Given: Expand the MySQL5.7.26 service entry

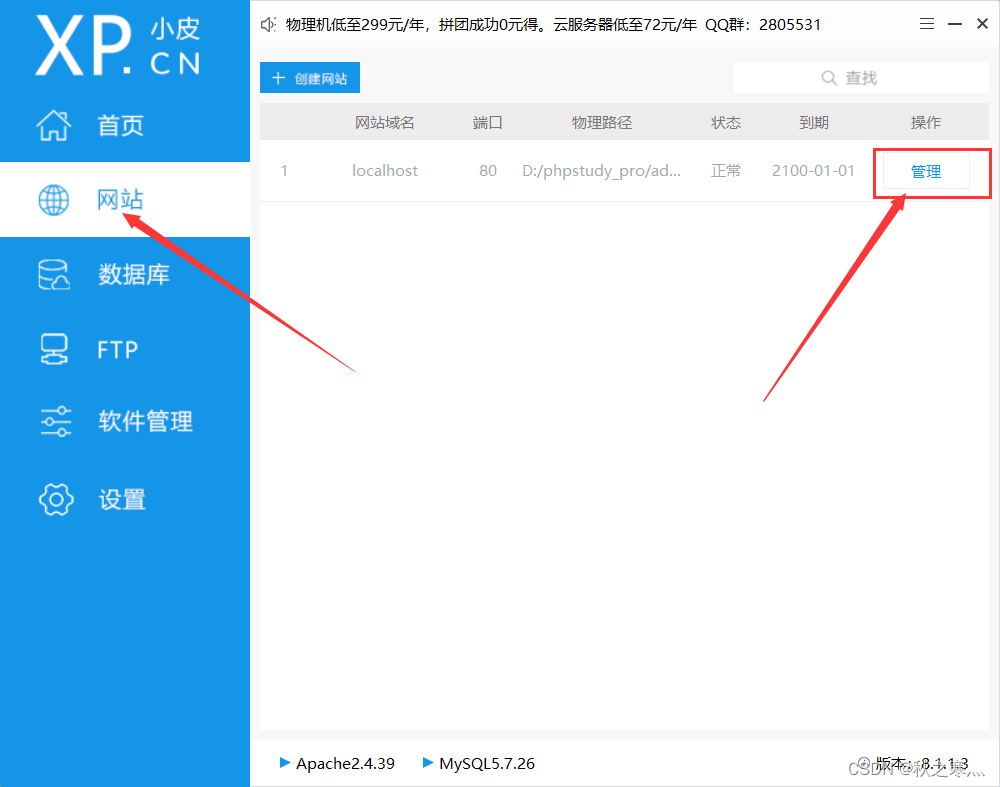Looking at the screenshot, I should click(x=425, y=763).
